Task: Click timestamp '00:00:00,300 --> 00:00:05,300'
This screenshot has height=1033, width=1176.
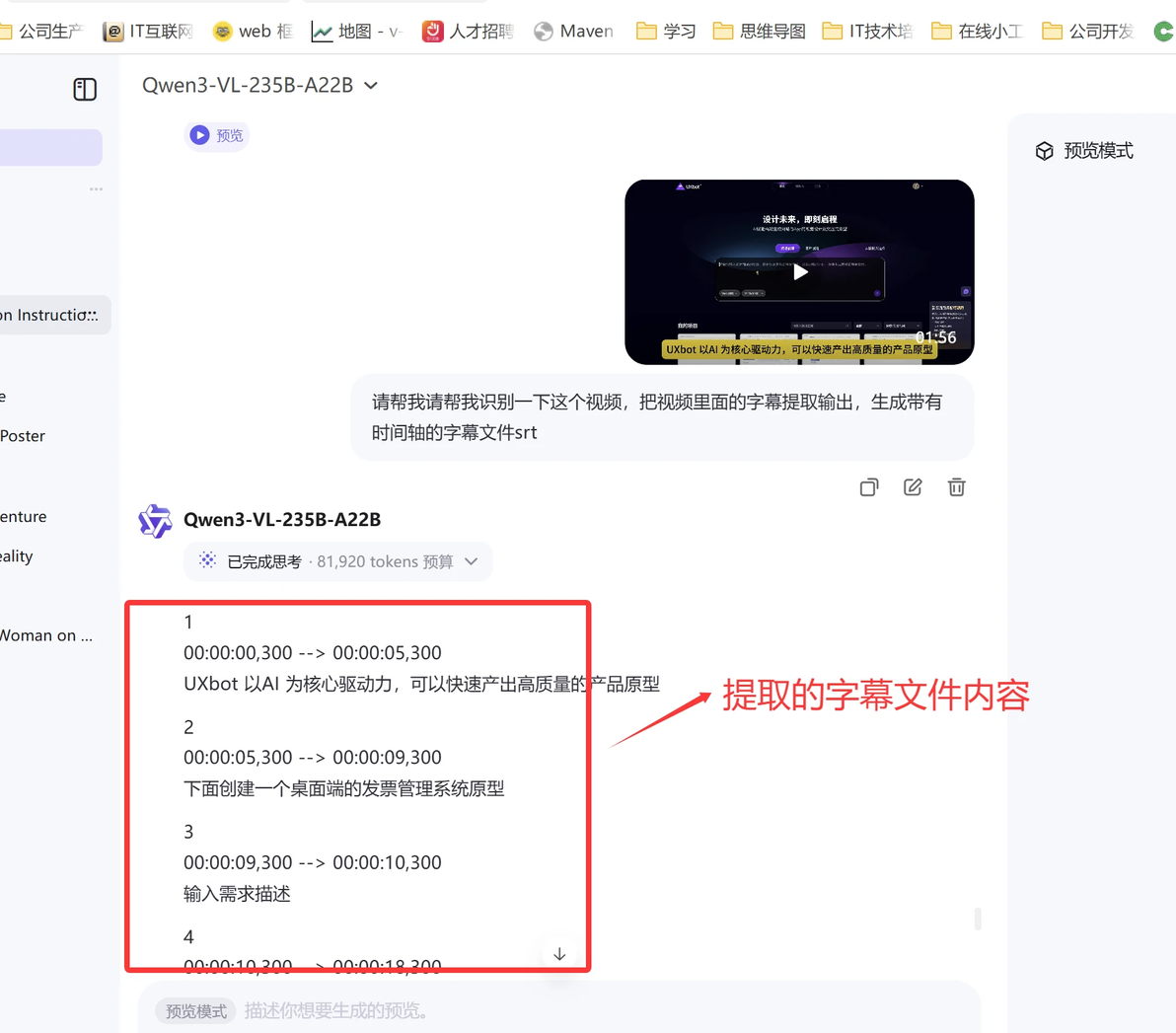Action: (313, 653)
